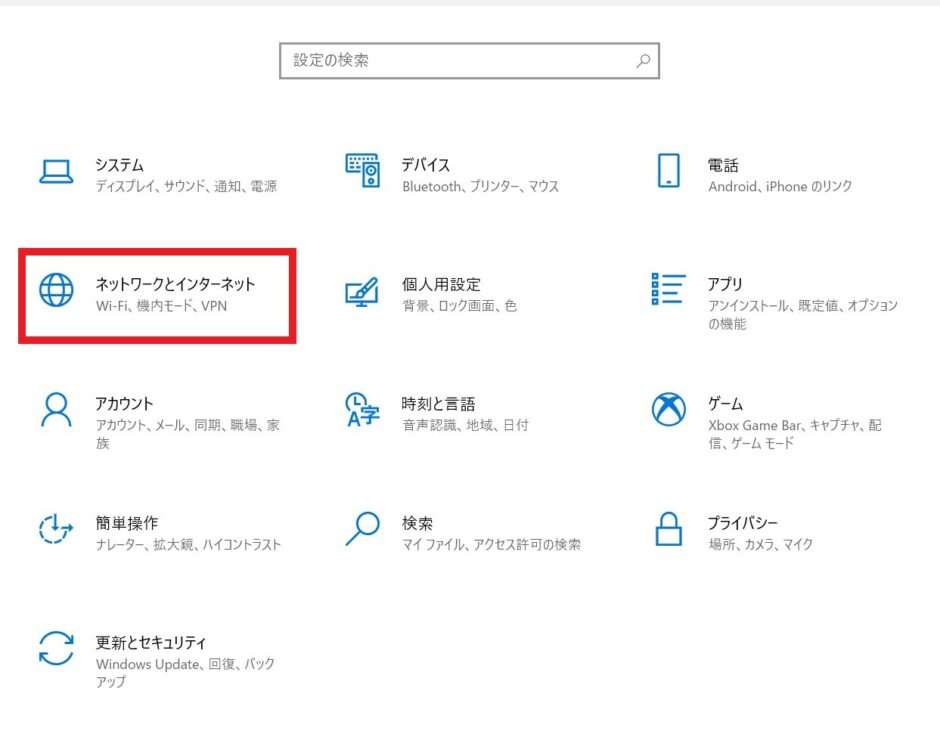
Task: Click the Wi-Fi、機内モード、VPN subtitle text
Action: click(163, 306)
